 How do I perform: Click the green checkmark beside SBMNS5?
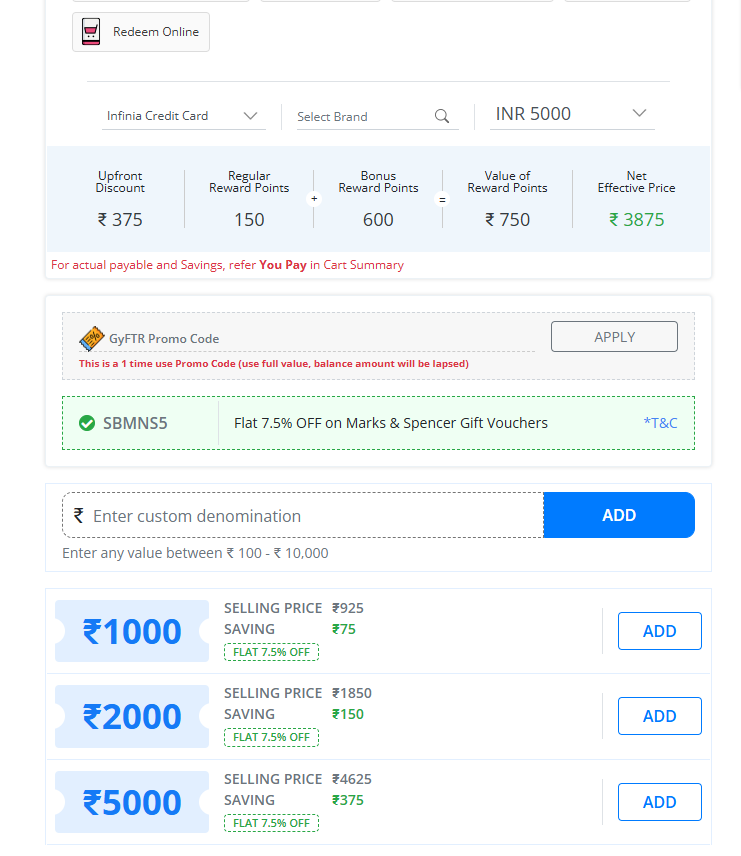coord(88,422)
